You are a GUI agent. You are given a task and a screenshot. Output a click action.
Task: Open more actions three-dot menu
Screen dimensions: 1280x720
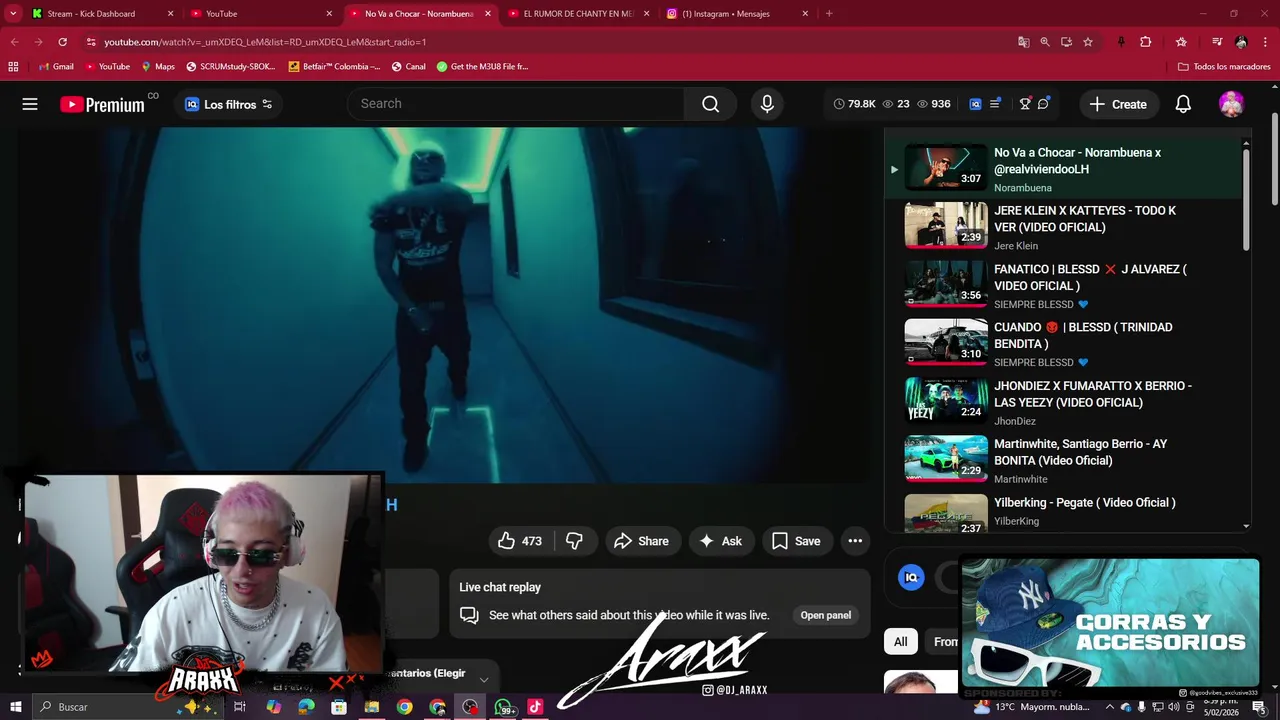tap(855, 541)
